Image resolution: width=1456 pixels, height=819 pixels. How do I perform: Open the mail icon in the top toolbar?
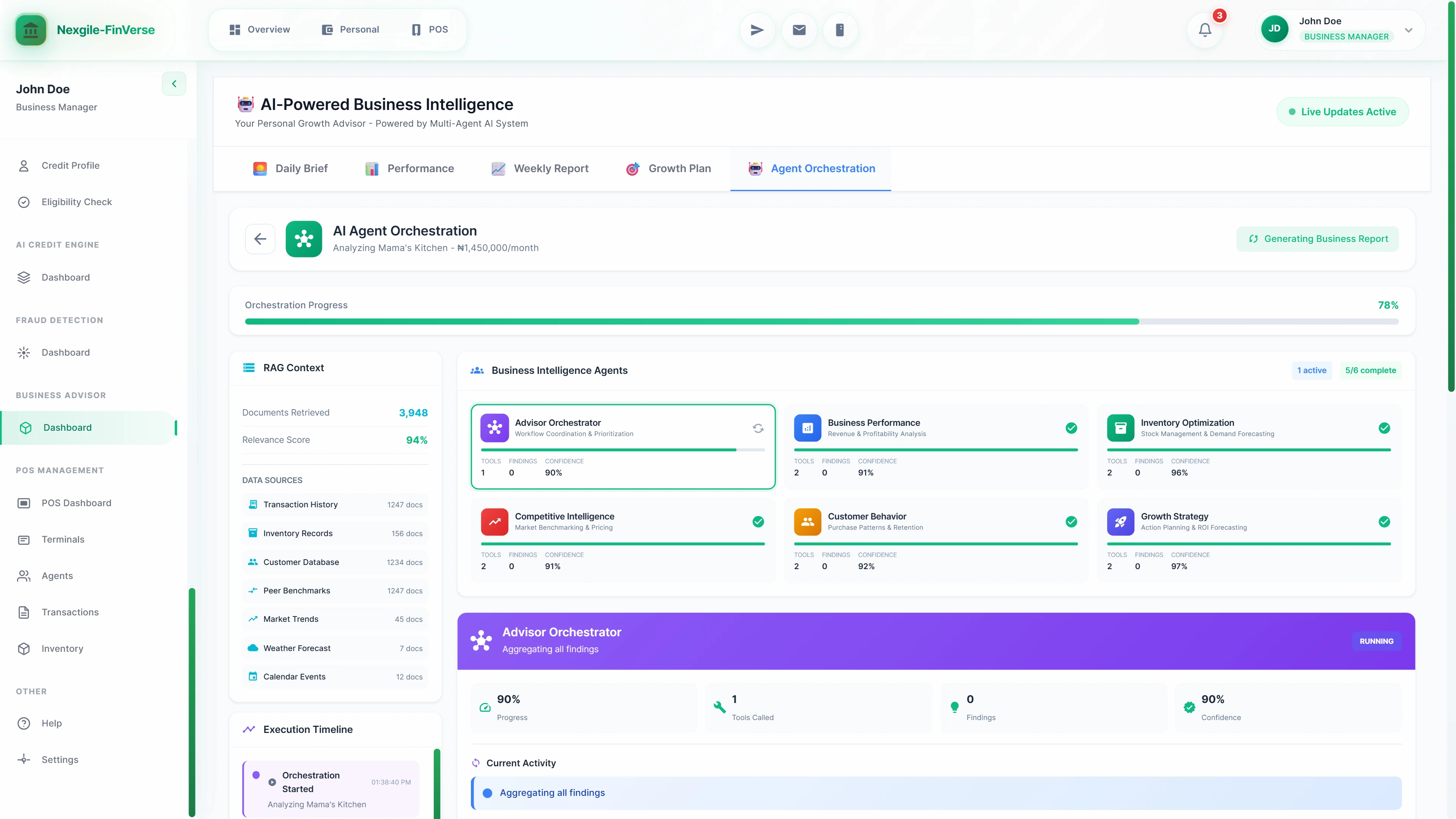pos(798,30)
